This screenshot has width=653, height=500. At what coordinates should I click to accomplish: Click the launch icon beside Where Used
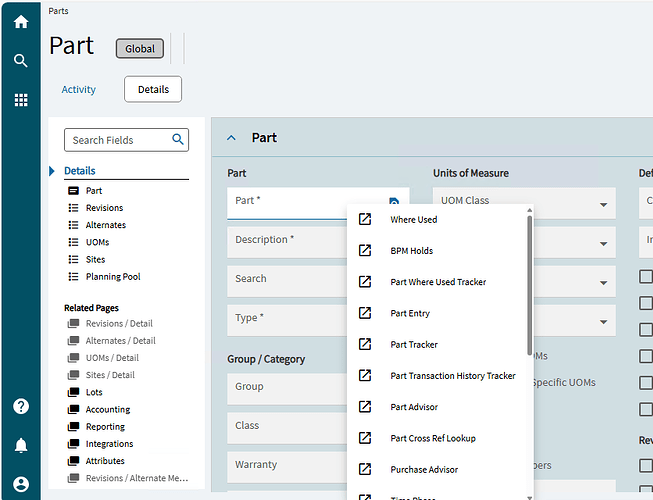365,219
